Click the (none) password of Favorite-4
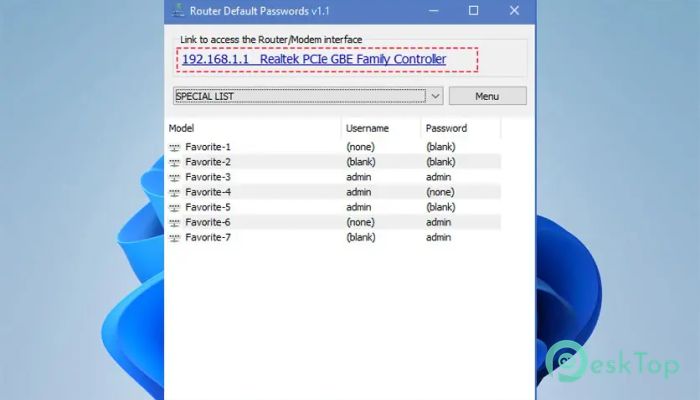 (440, 192)
